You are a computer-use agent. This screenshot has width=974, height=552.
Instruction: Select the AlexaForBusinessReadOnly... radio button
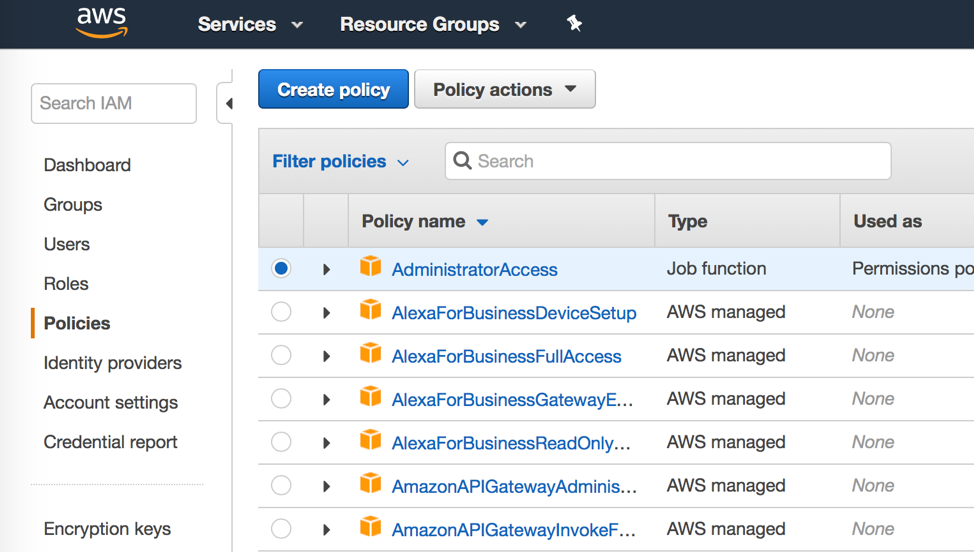(x=281, y=442)
